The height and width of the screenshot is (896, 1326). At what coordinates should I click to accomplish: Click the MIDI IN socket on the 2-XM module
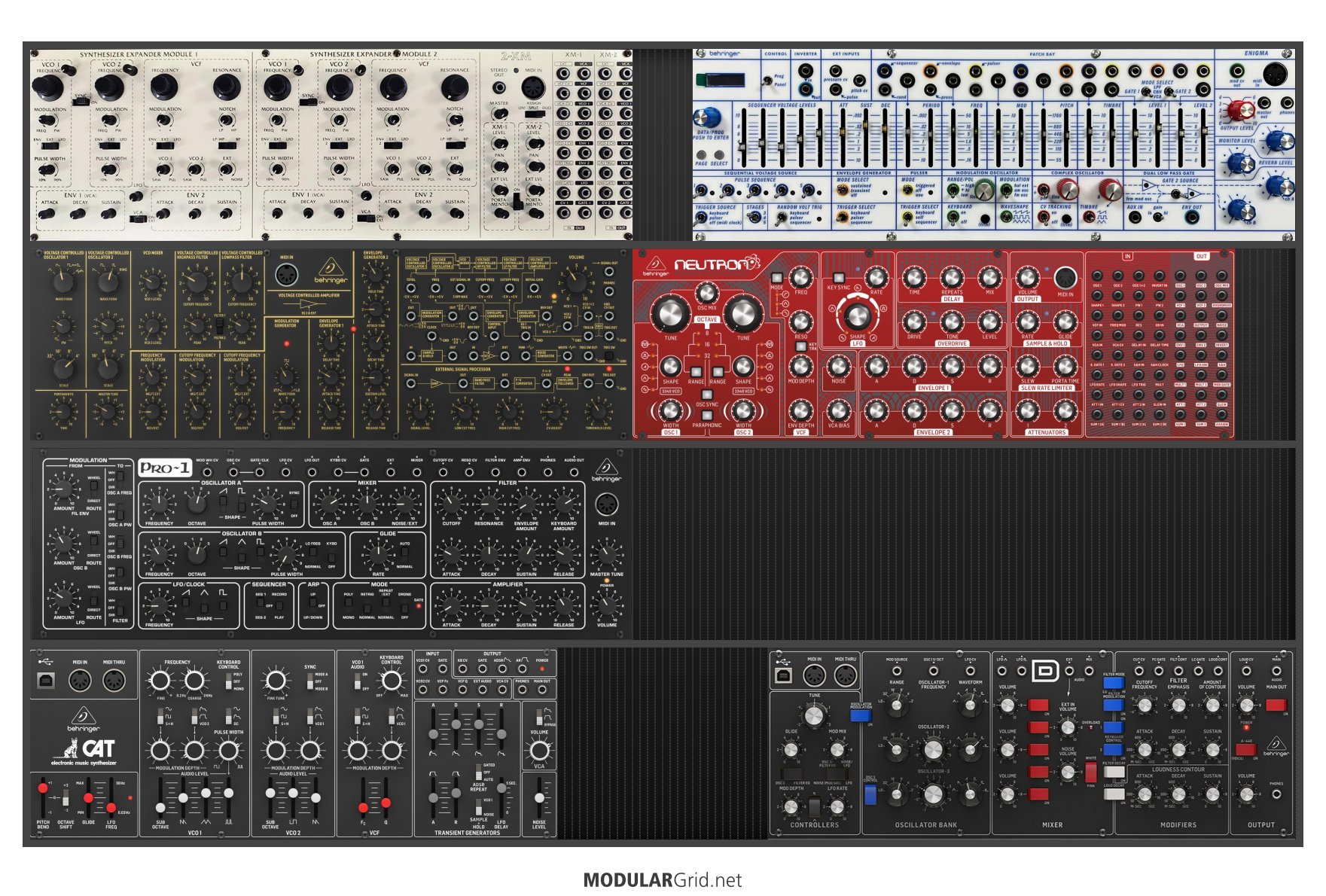pos(533,87)
